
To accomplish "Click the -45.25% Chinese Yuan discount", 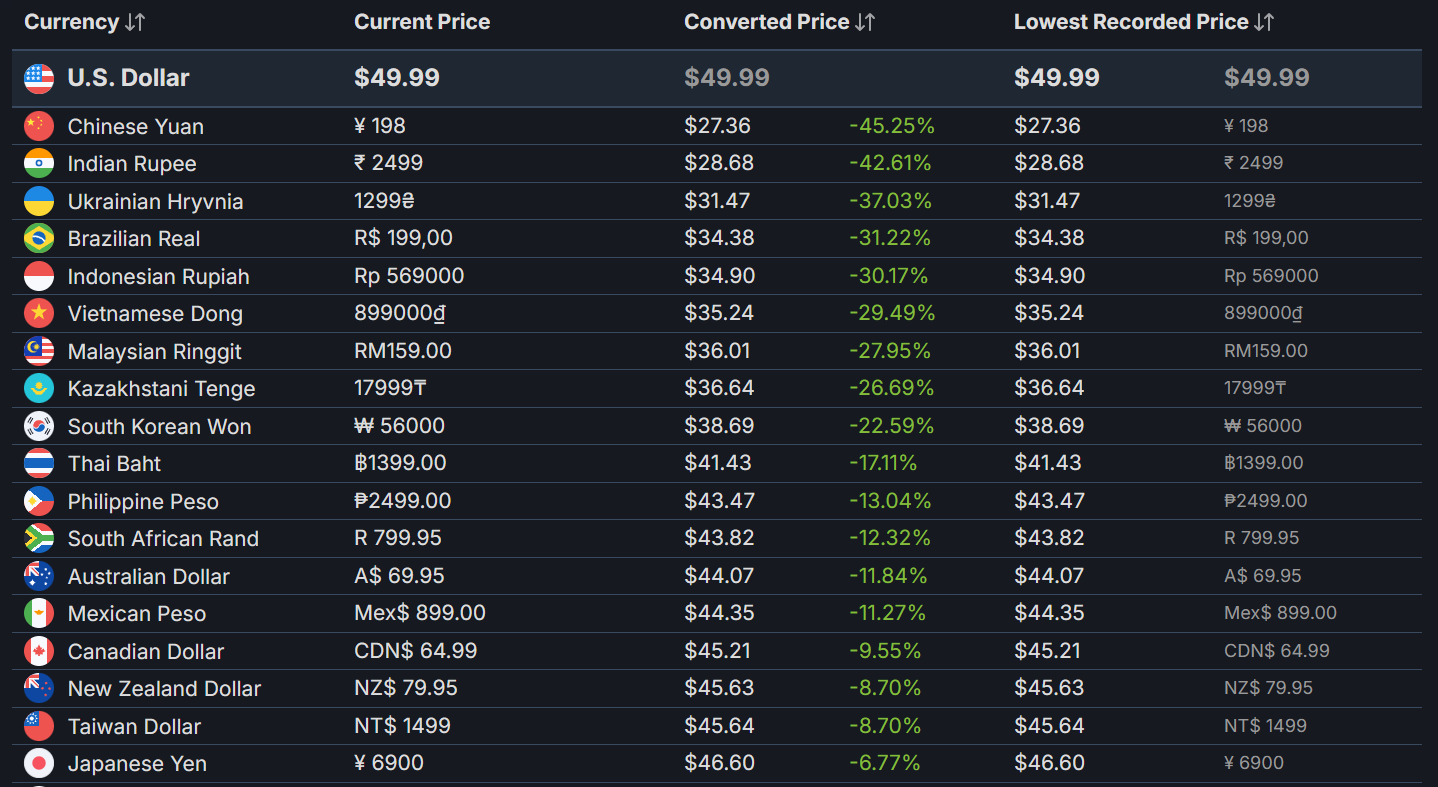I will [892, 126].
